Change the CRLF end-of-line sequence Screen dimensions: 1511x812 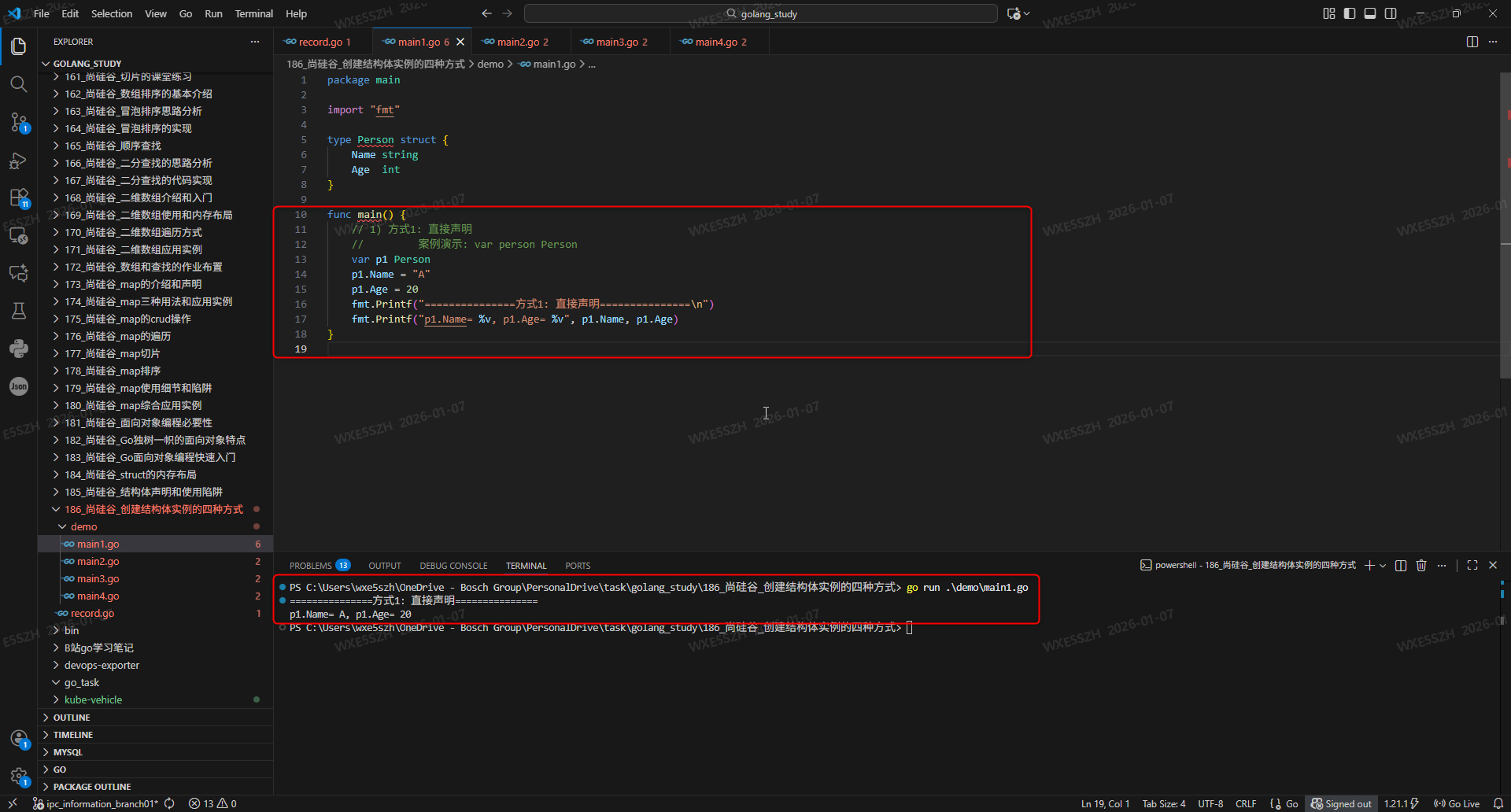(x=1246, y=803)
